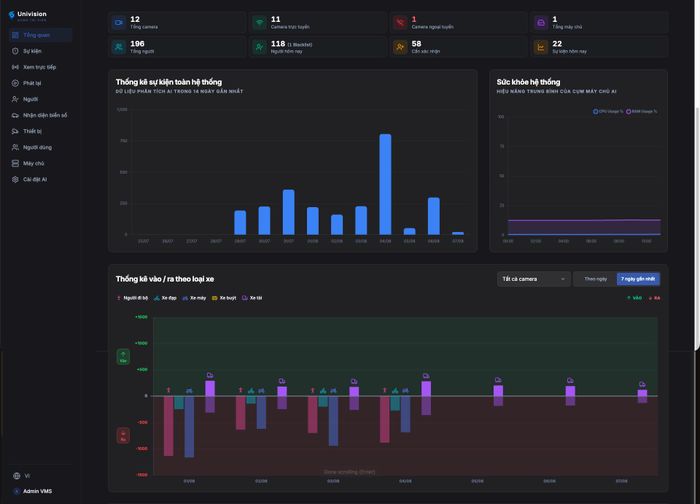This screenshot has height=504, width=700.
Task: Click the tallest blue bar in events chart
Action: tap(385, 184)
